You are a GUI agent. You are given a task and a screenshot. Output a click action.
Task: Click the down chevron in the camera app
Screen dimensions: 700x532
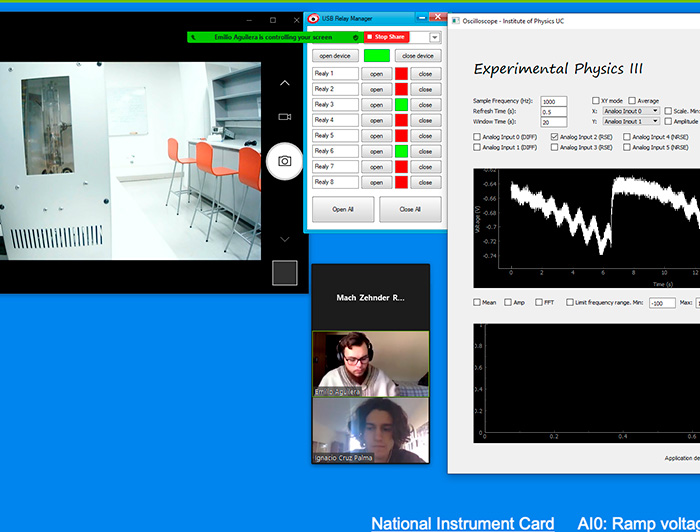285,239
